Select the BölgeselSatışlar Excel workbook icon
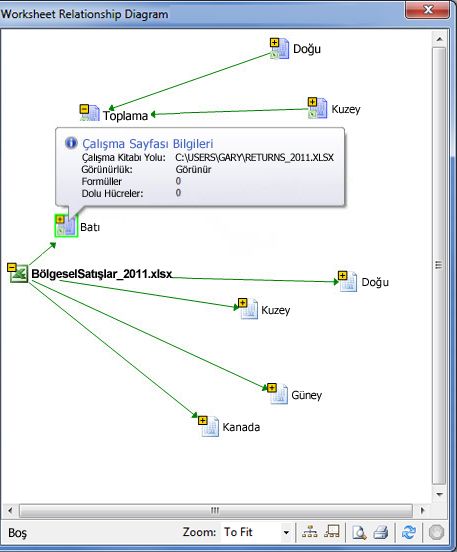457x552 pixels. point(19,274)
